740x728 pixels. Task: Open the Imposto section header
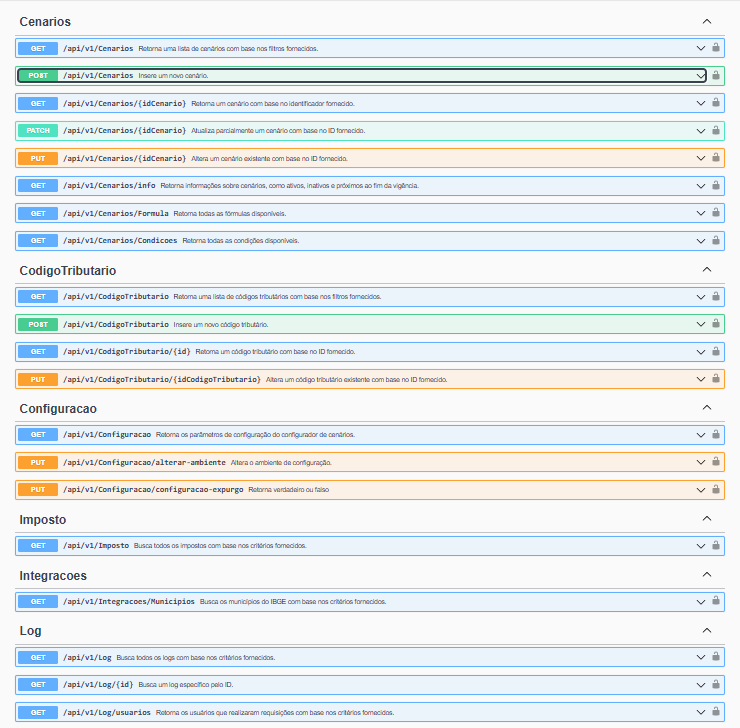44,520
